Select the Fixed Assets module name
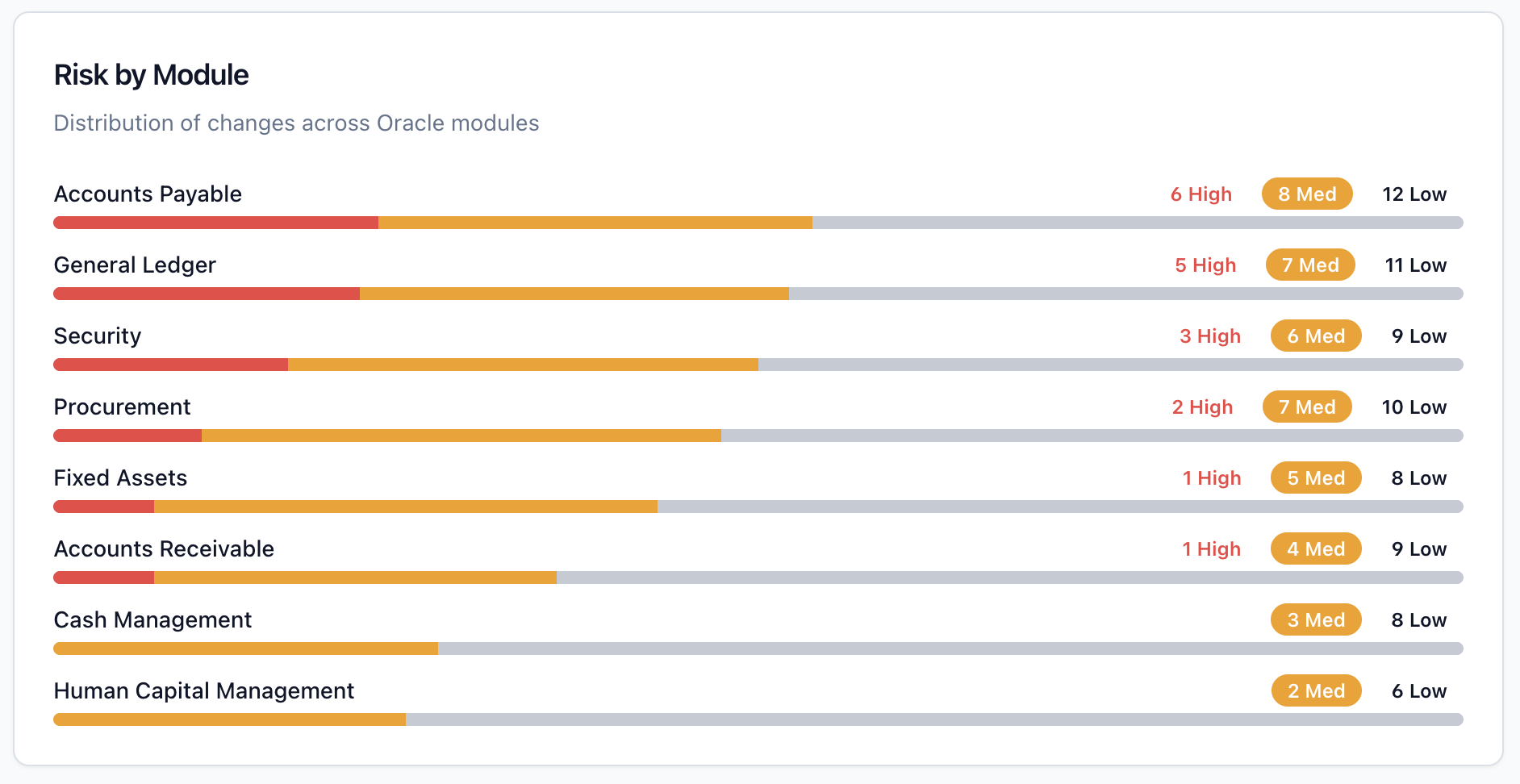 tap(120, 478)
